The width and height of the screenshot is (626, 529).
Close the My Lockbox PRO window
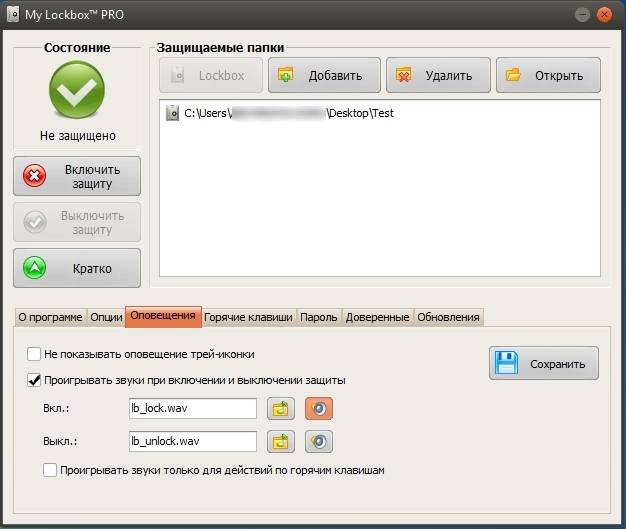point(604,15)
